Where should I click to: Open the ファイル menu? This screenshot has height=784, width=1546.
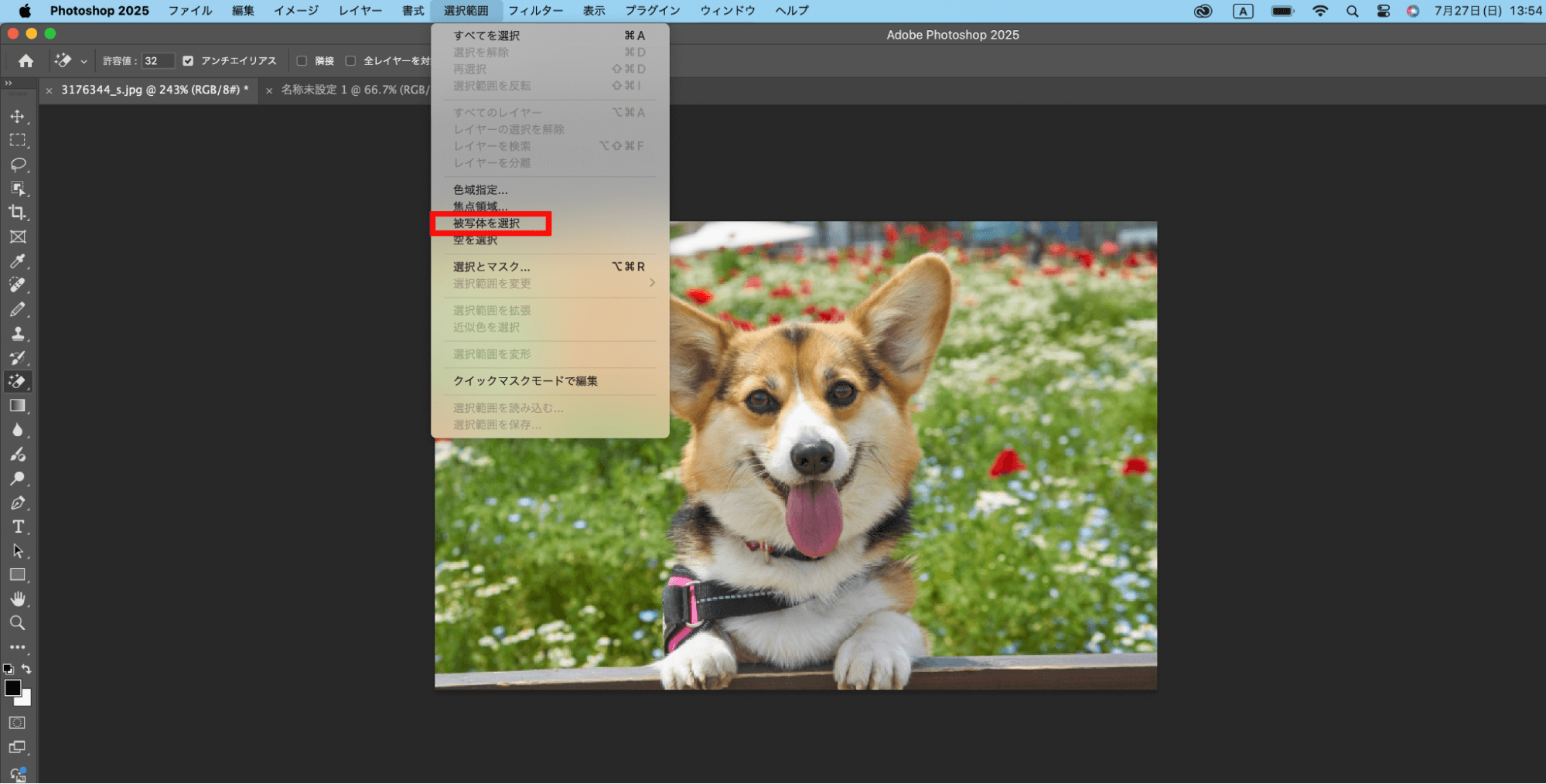[190, 11]
